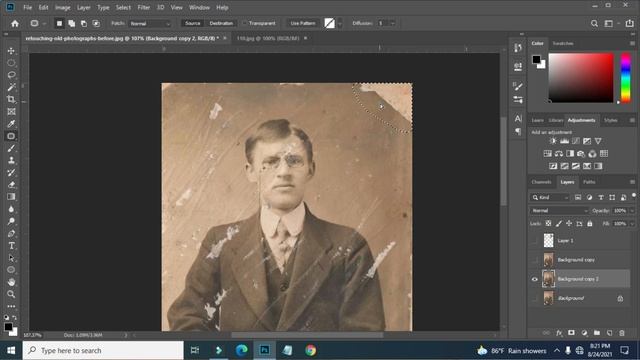Select the Elliptical Marquee tool
Screen dimensions: 640x360
[x=11, y=63]
